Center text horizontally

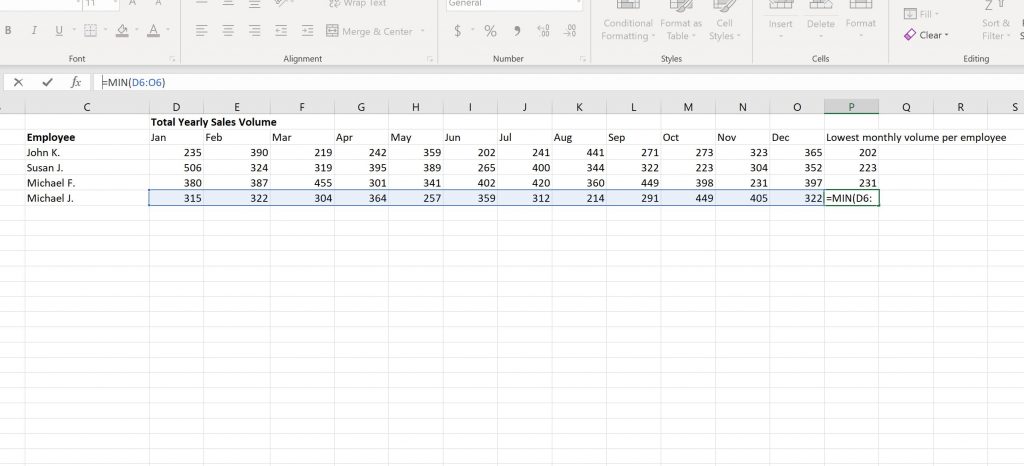point(228,31)
